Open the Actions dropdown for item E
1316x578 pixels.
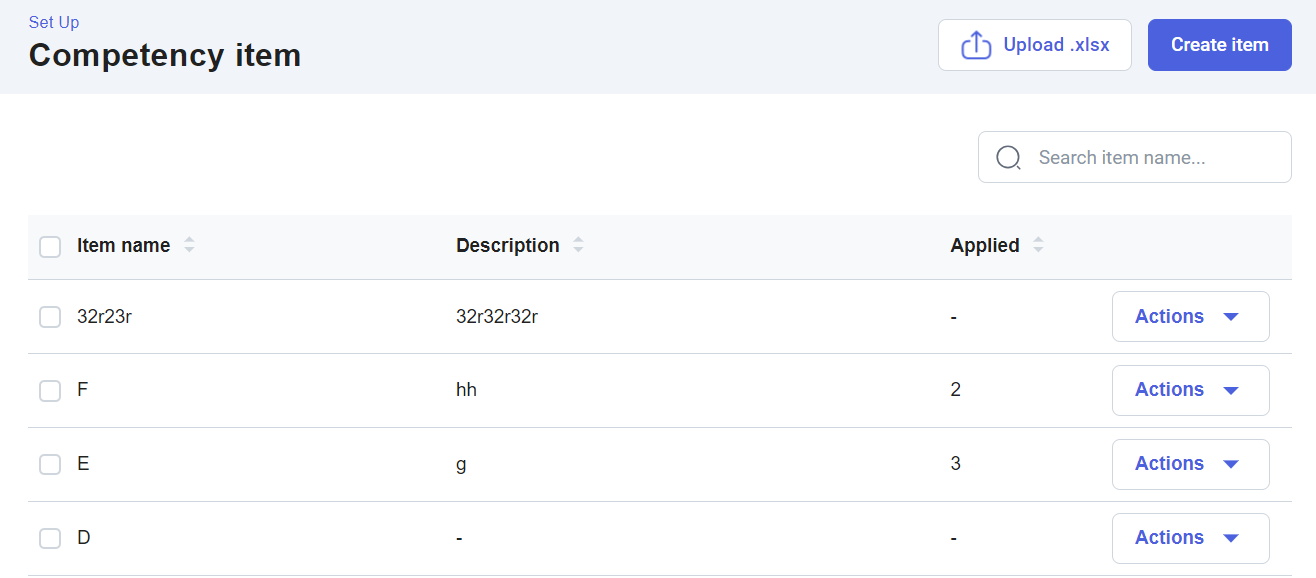pyautogui.click(x=1190, y=464)
